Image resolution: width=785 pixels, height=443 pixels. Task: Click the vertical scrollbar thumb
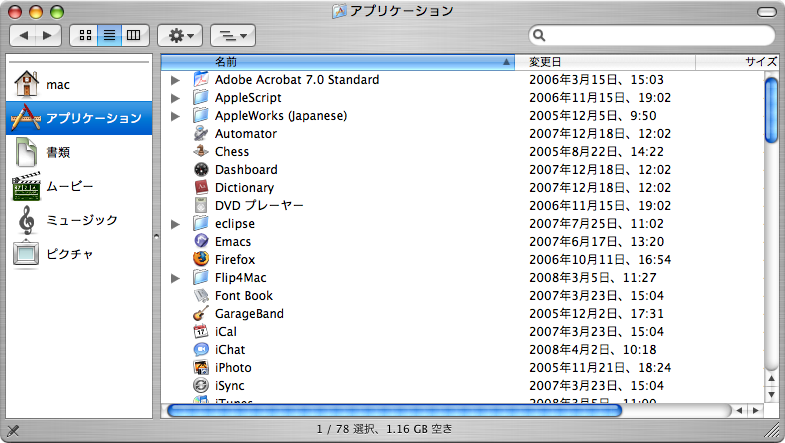click(x=771, y=110)
